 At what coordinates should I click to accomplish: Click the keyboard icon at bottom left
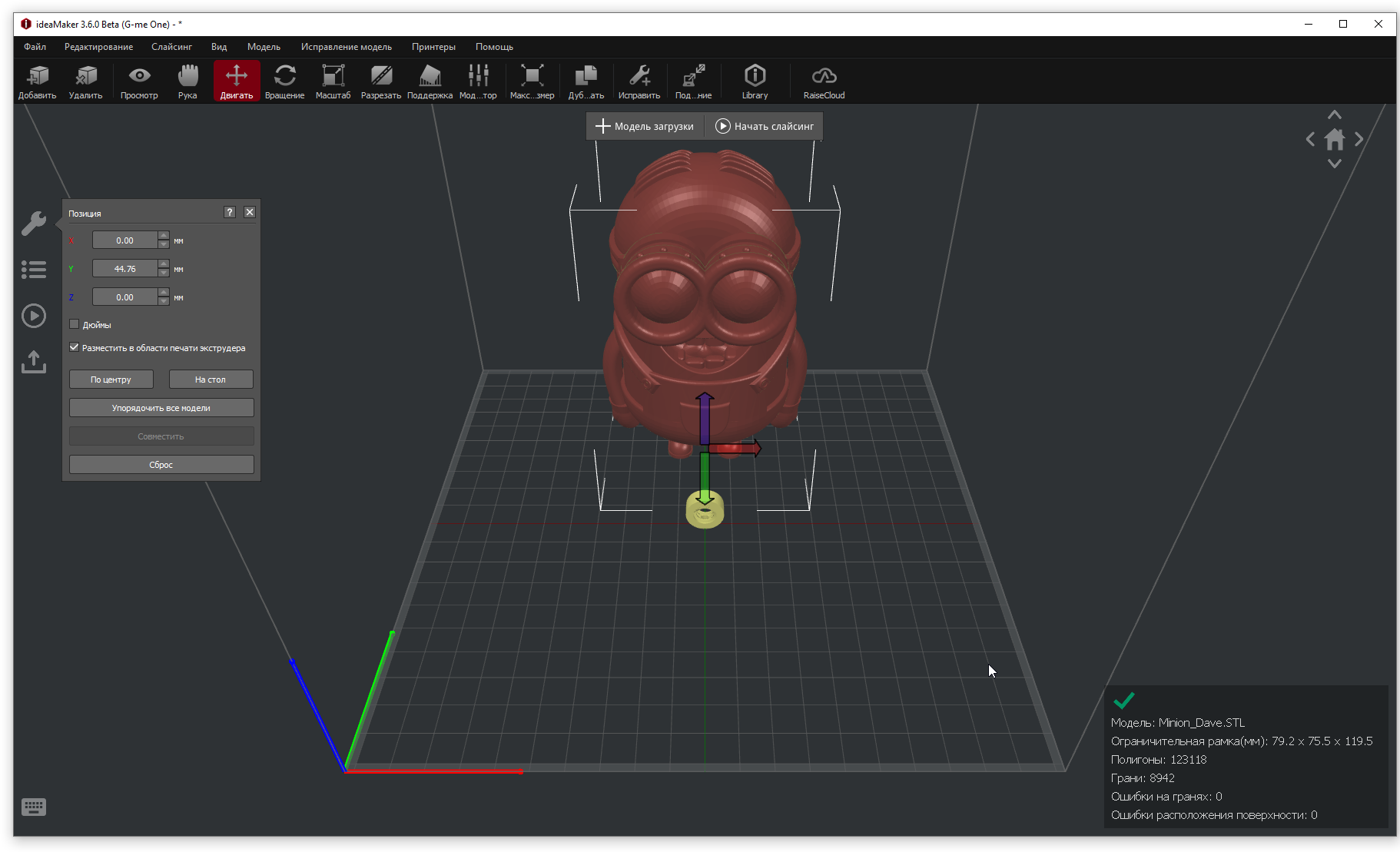coord(34,807)
